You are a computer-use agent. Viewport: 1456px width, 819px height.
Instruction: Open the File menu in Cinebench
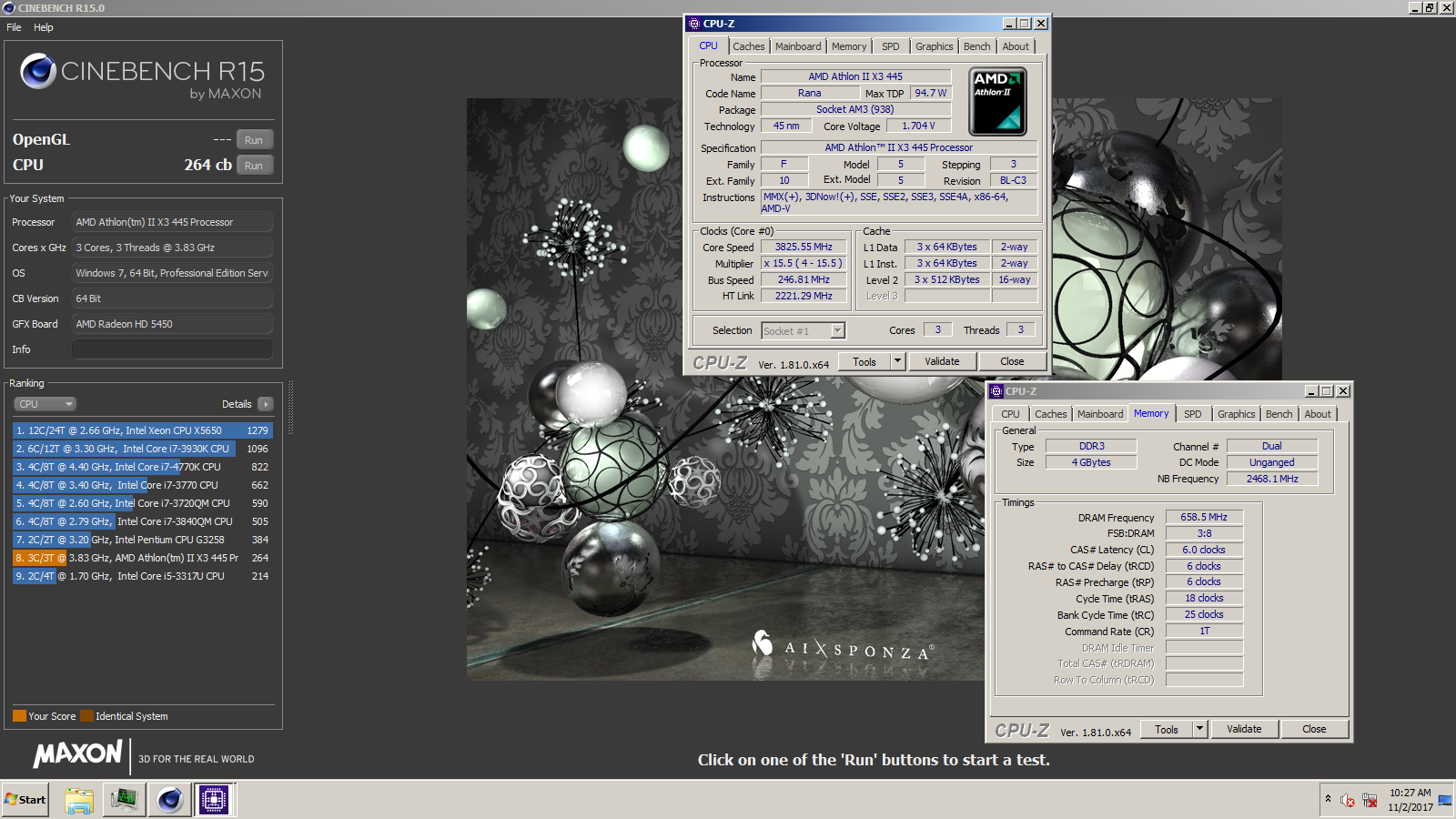pyautogui.click(x=14, y=27)
